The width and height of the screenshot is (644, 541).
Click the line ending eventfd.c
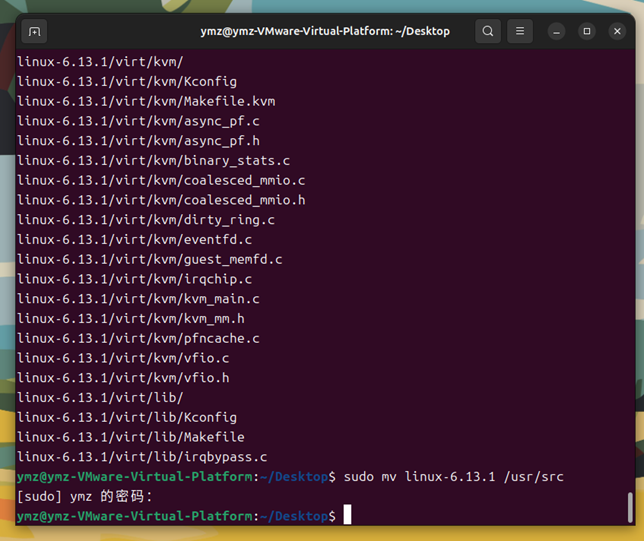pos(135,239)
